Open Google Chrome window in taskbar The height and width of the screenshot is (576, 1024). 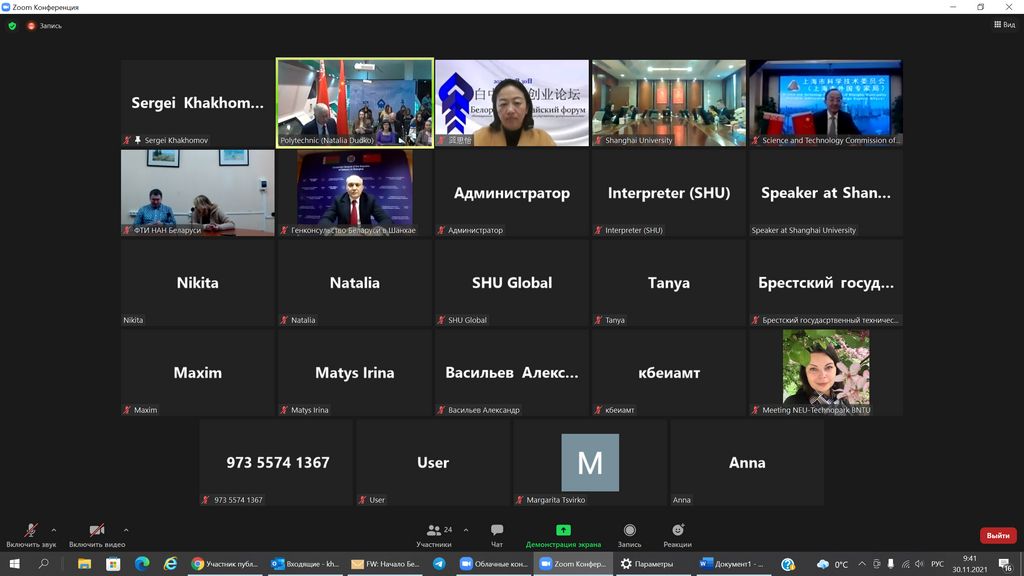tap(227, 564)
